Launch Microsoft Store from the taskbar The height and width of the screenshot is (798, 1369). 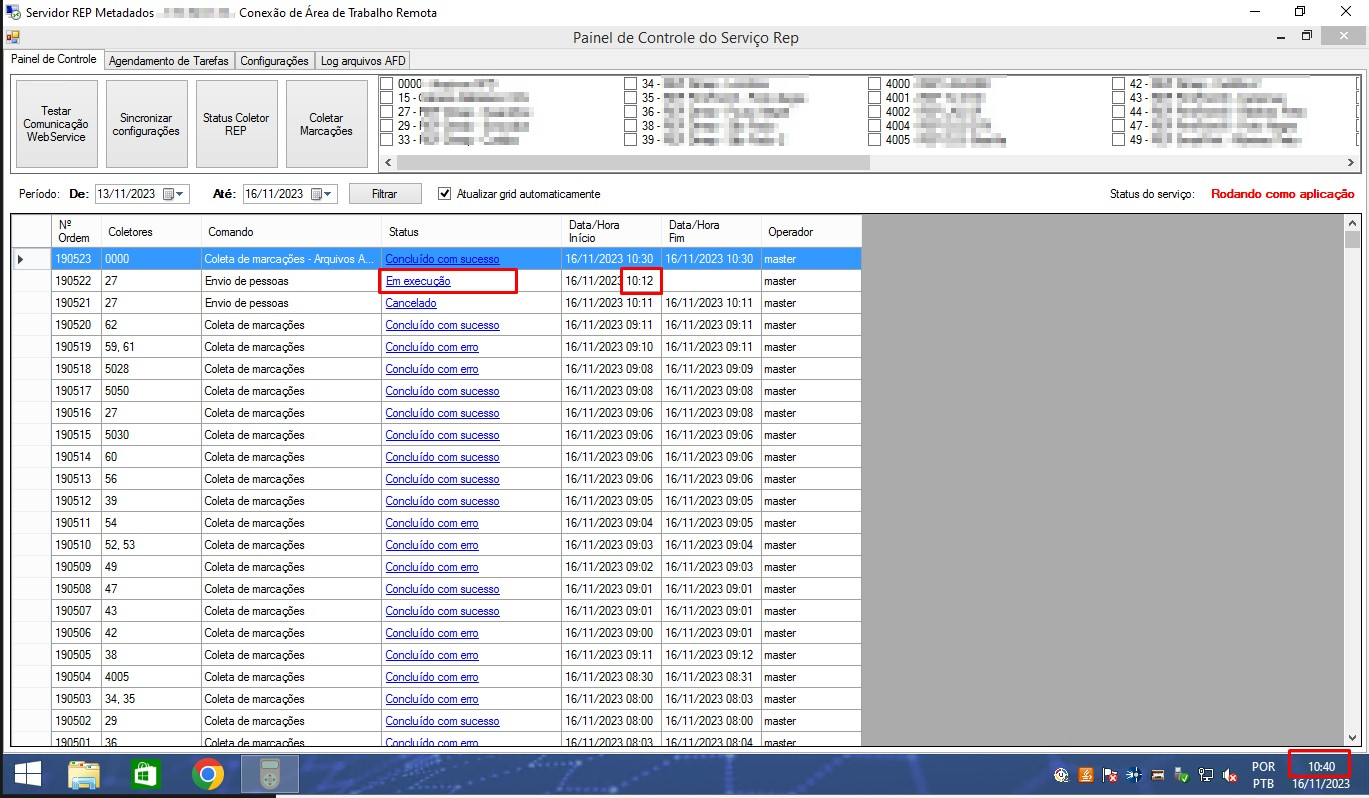click(146, 774)
